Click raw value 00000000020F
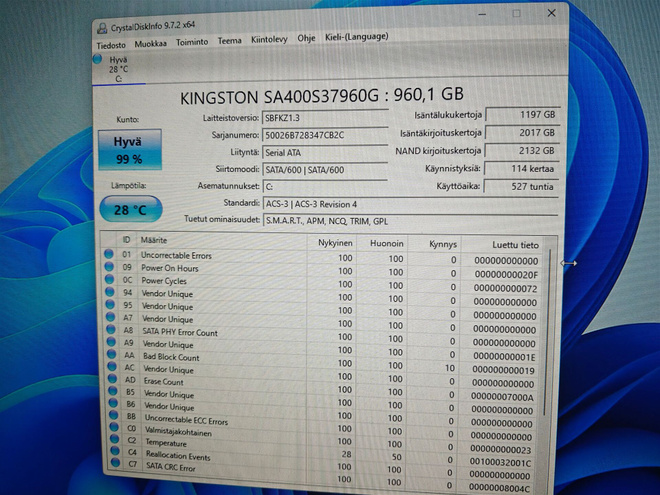This screenshot has height=495, width=660. pos(506,274)
